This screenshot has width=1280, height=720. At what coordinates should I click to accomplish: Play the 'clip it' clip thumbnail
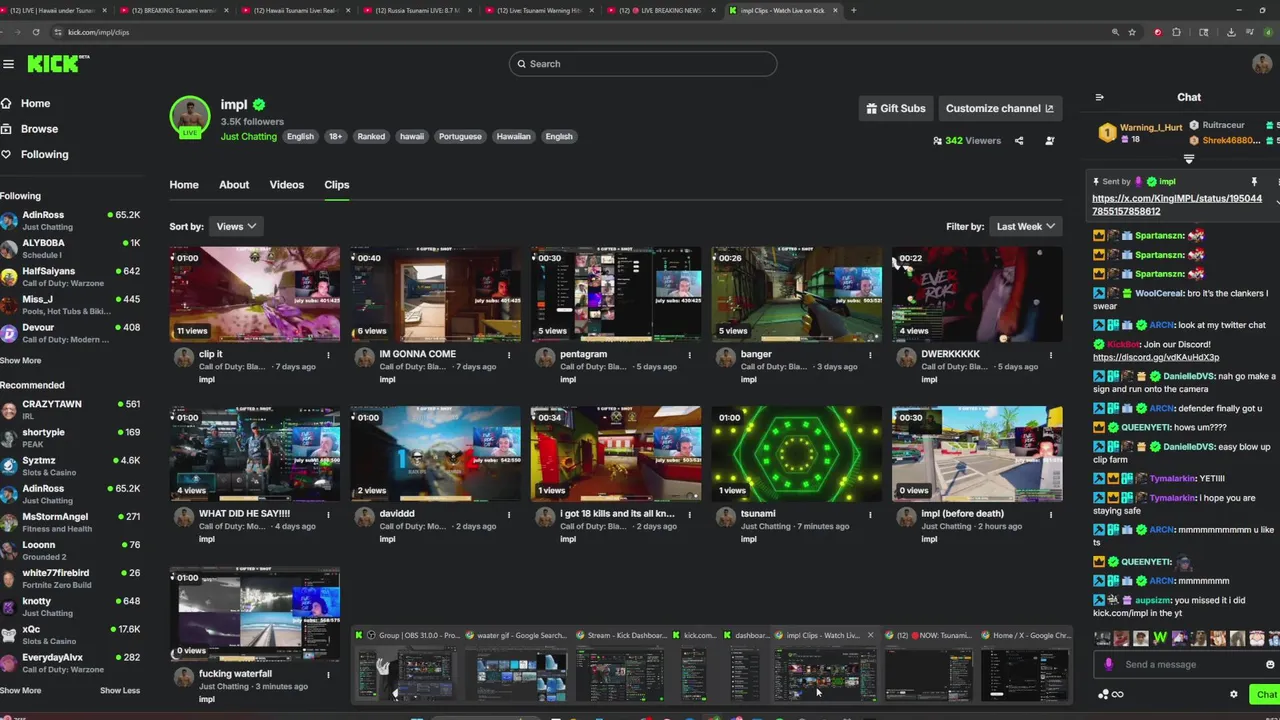(255, 294)
